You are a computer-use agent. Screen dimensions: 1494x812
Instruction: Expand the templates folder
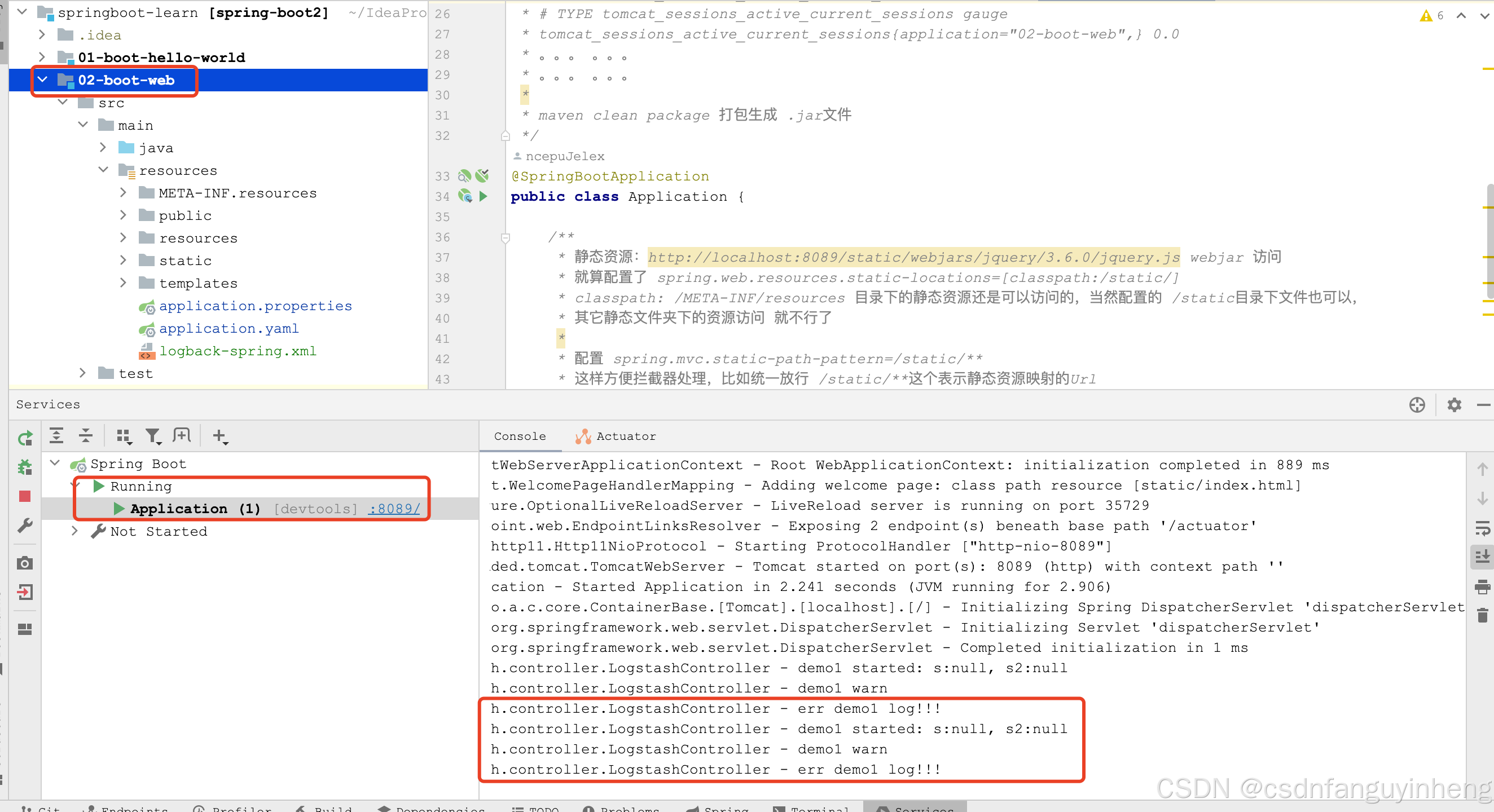123,283
